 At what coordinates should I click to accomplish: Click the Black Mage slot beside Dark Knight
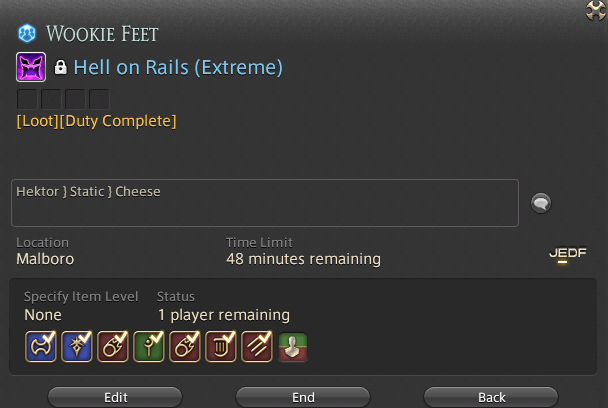tap(113, 346)
